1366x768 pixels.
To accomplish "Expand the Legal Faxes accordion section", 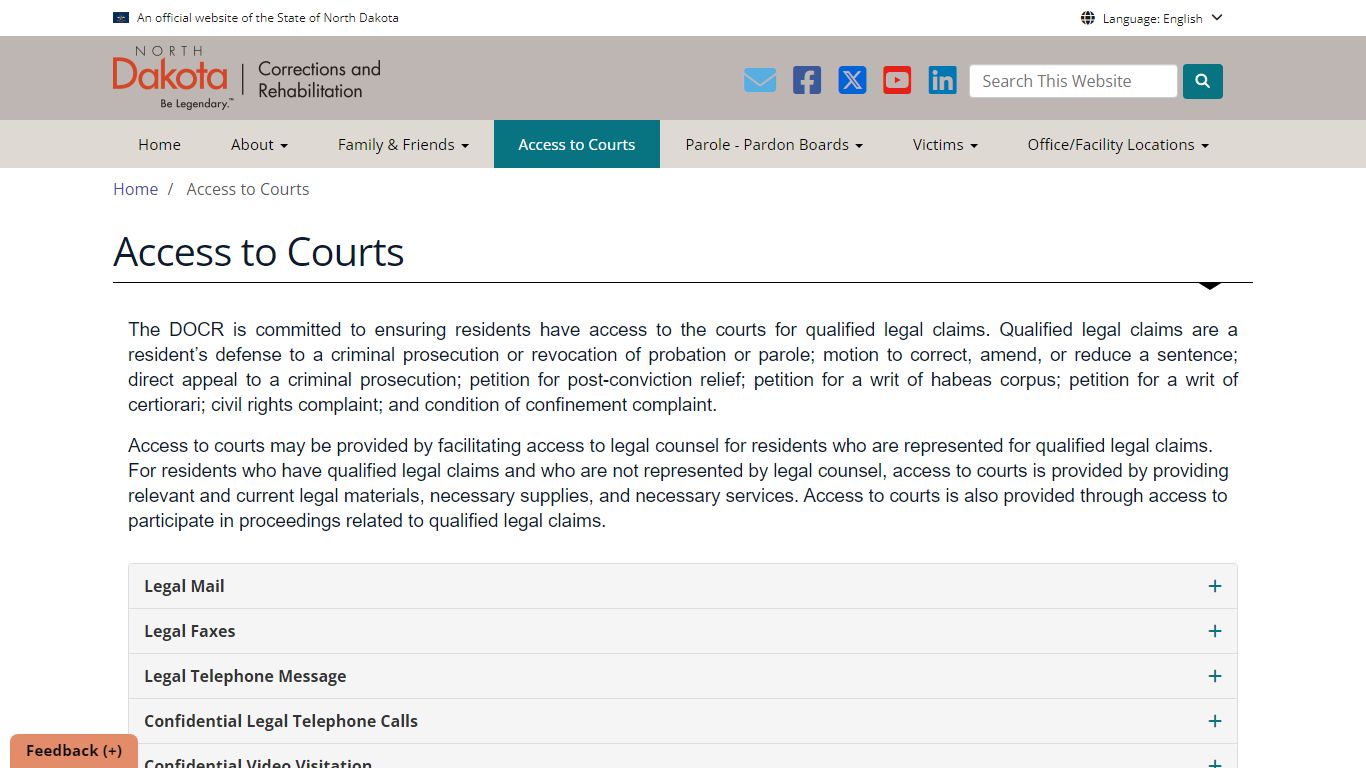I will (x=683, y=631).
